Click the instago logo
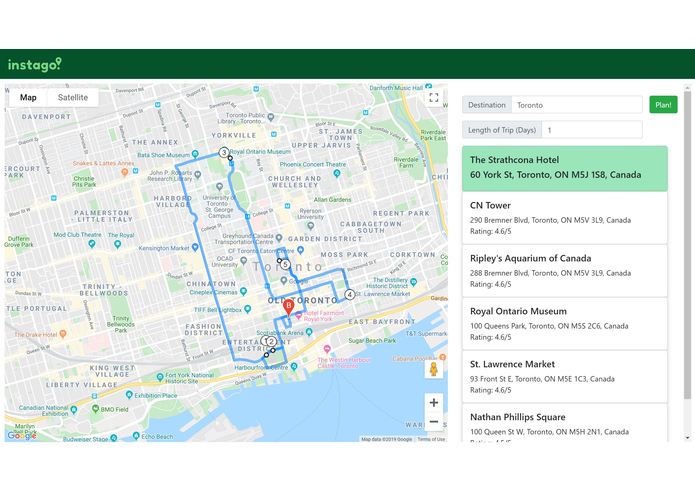Screen dimensions: 695x494 click(35, 65)
